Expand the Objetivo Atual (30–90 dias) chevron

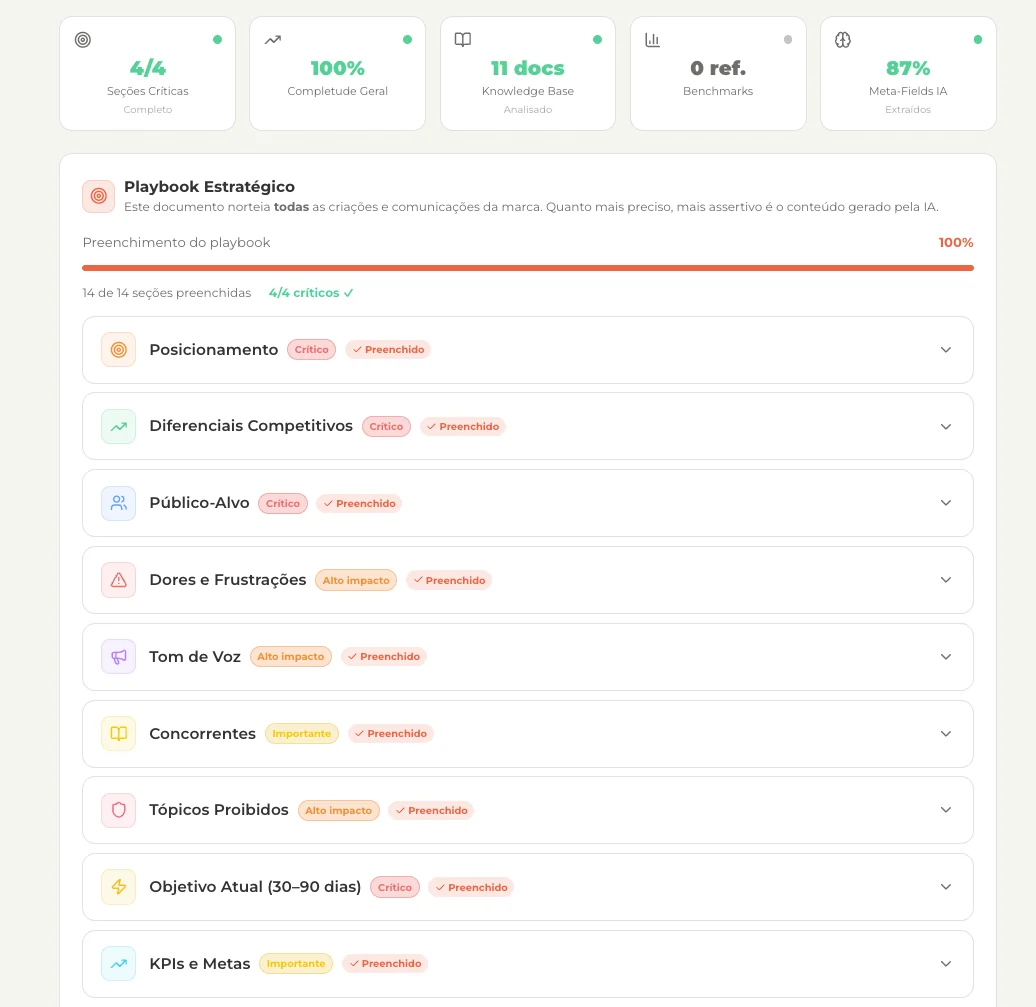(945, 887)
